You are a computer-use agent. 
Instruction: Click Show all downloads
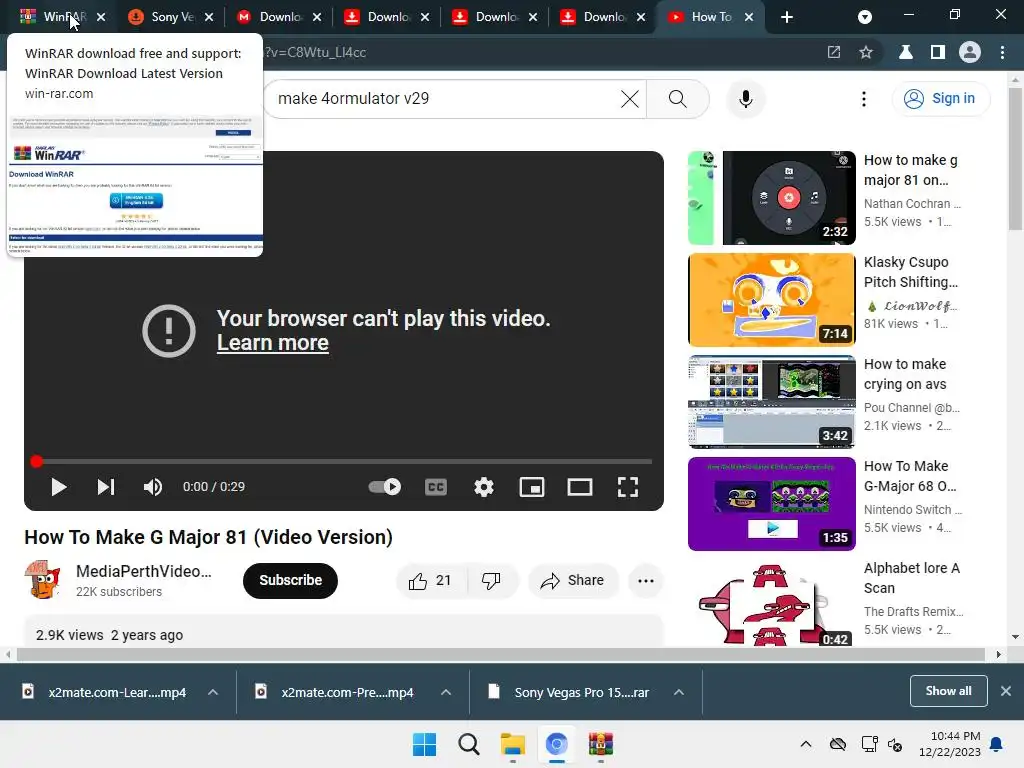pos(948,691)
